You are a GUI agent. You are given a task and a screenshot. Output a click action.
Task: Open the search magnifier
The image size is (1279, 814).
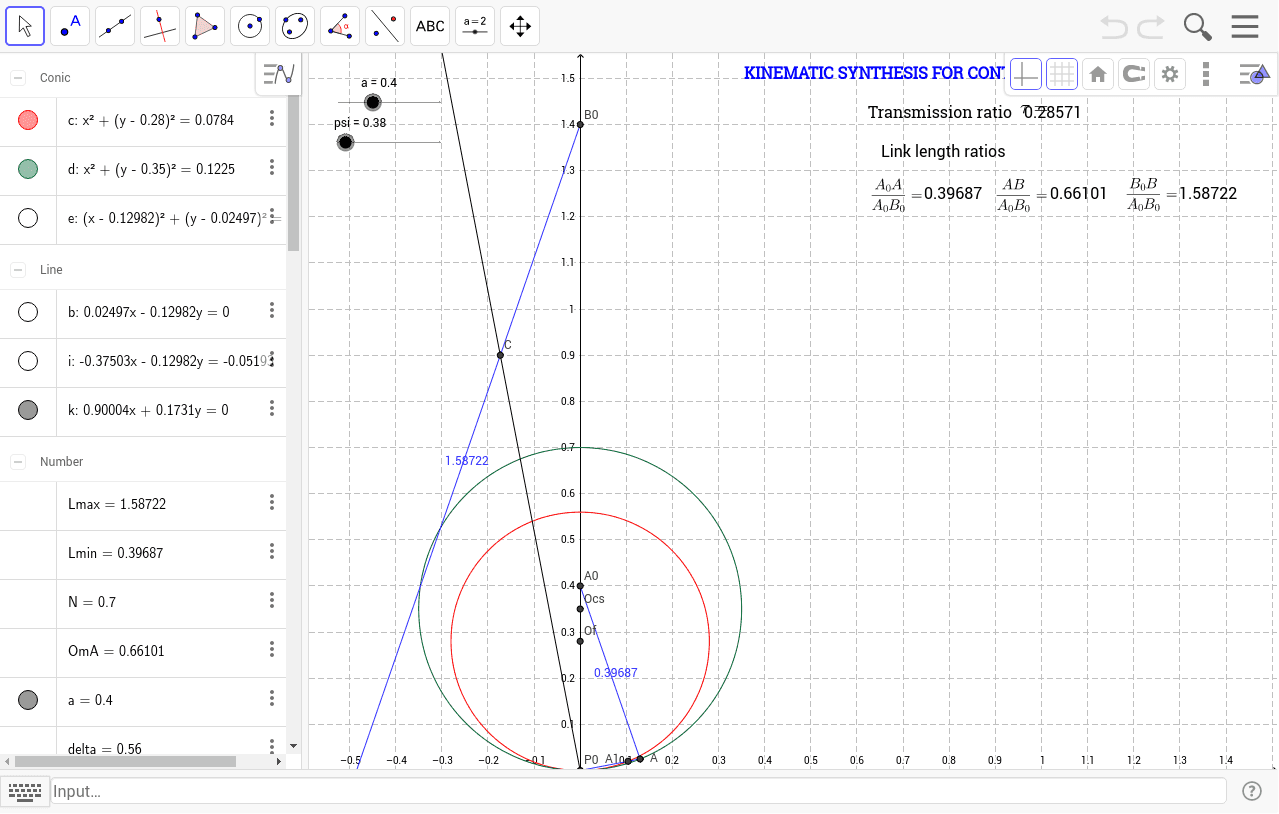(1198, 26)
